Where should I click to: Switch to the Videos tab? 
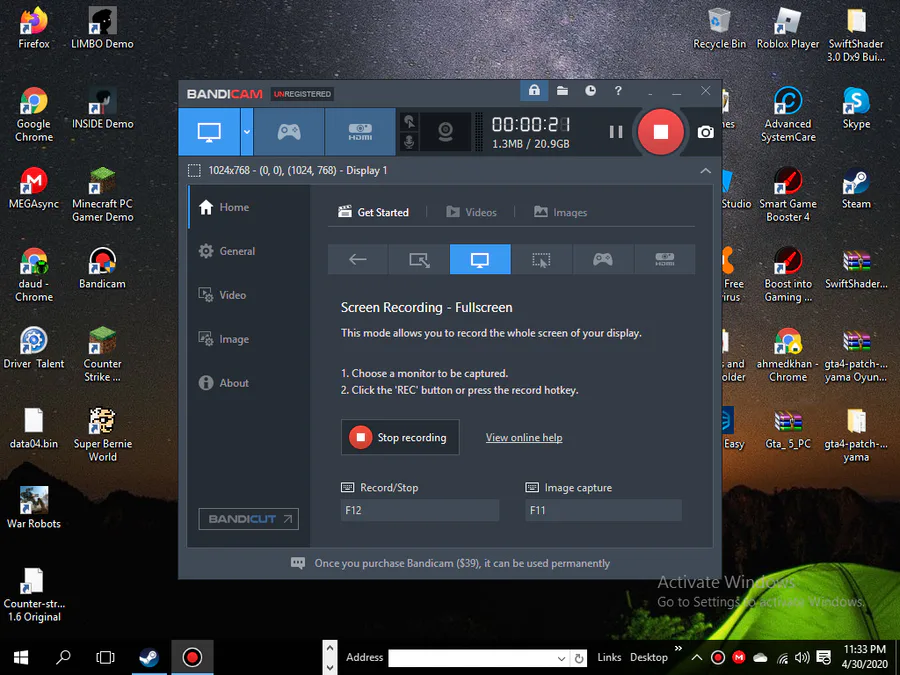471,212
